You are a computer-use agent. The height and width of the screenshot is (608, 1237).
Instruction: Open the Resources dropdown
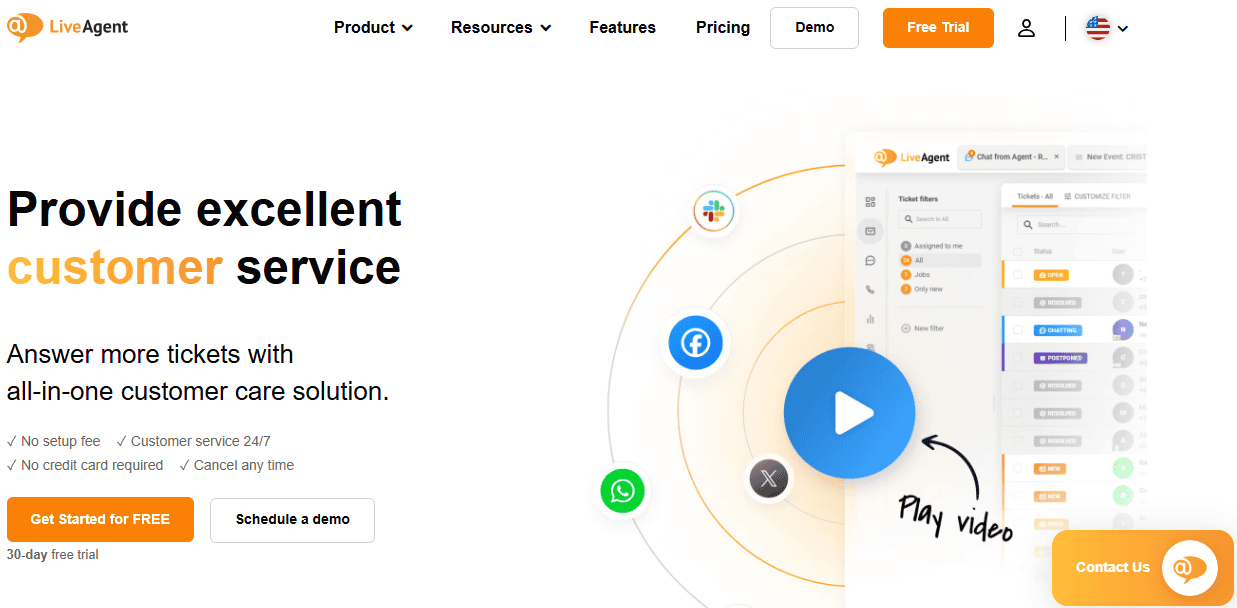(x=500, y=28)
